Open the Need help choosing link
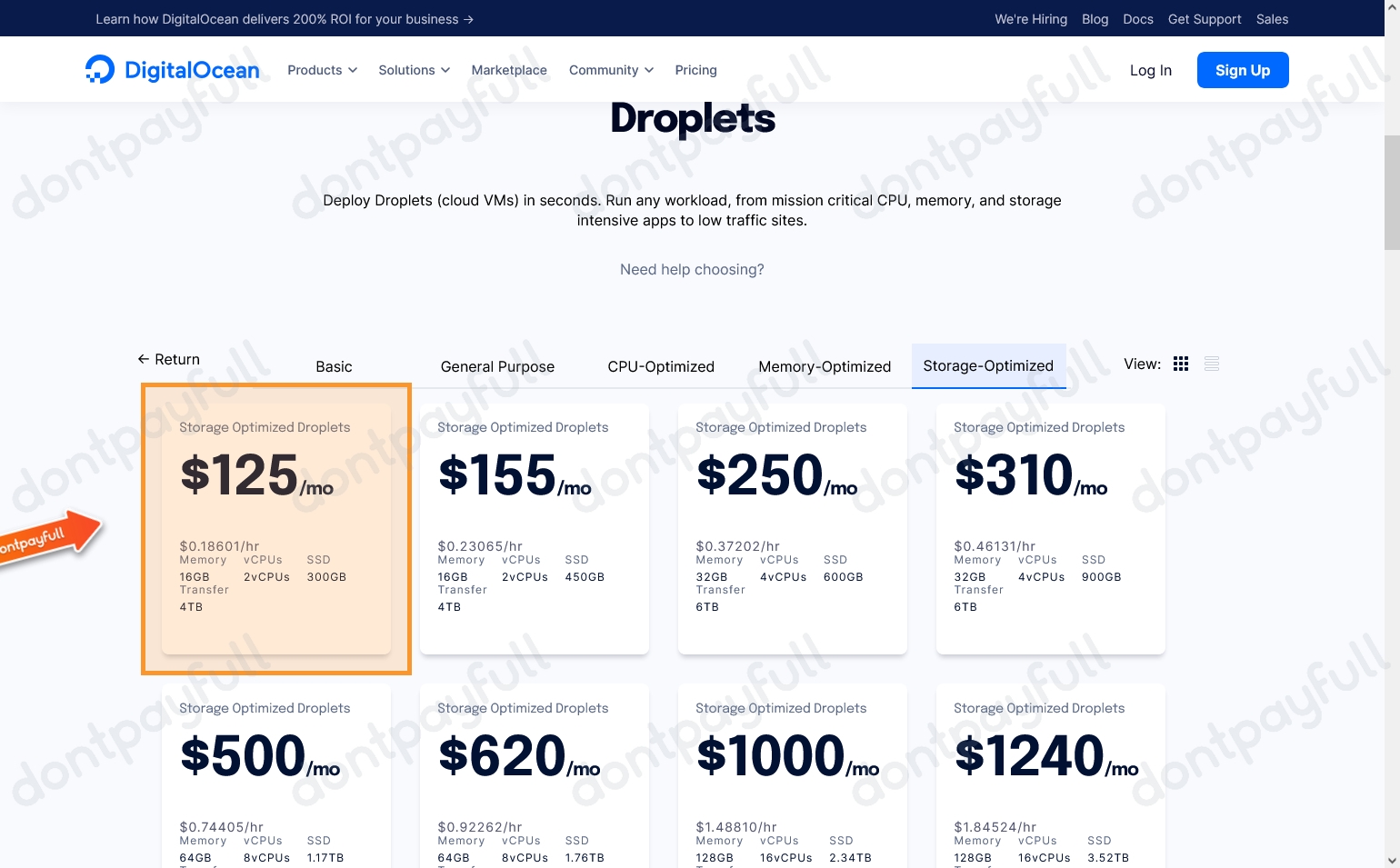 click(x=692, y=269)
